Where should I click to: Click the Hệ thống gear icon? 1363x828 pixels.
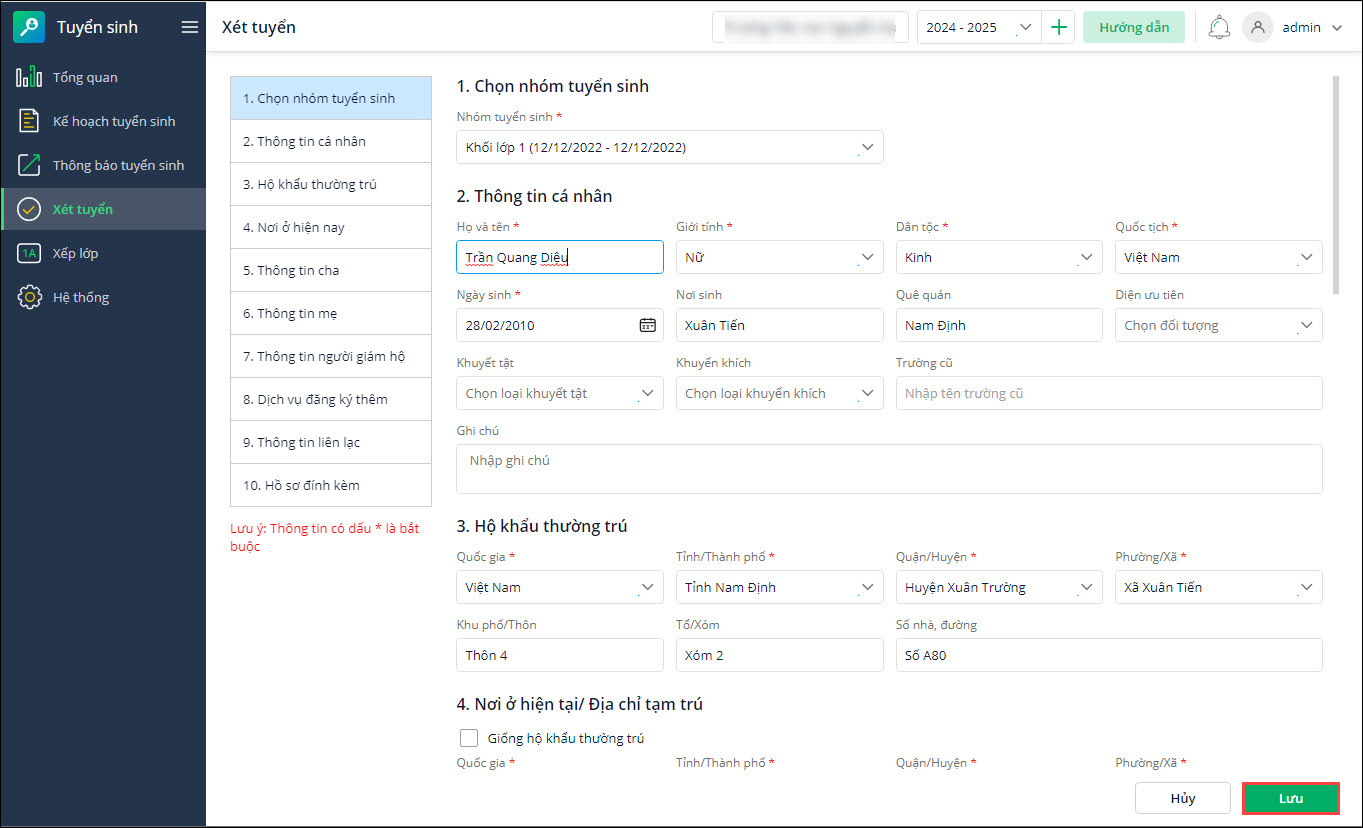(x=29, y=297)
